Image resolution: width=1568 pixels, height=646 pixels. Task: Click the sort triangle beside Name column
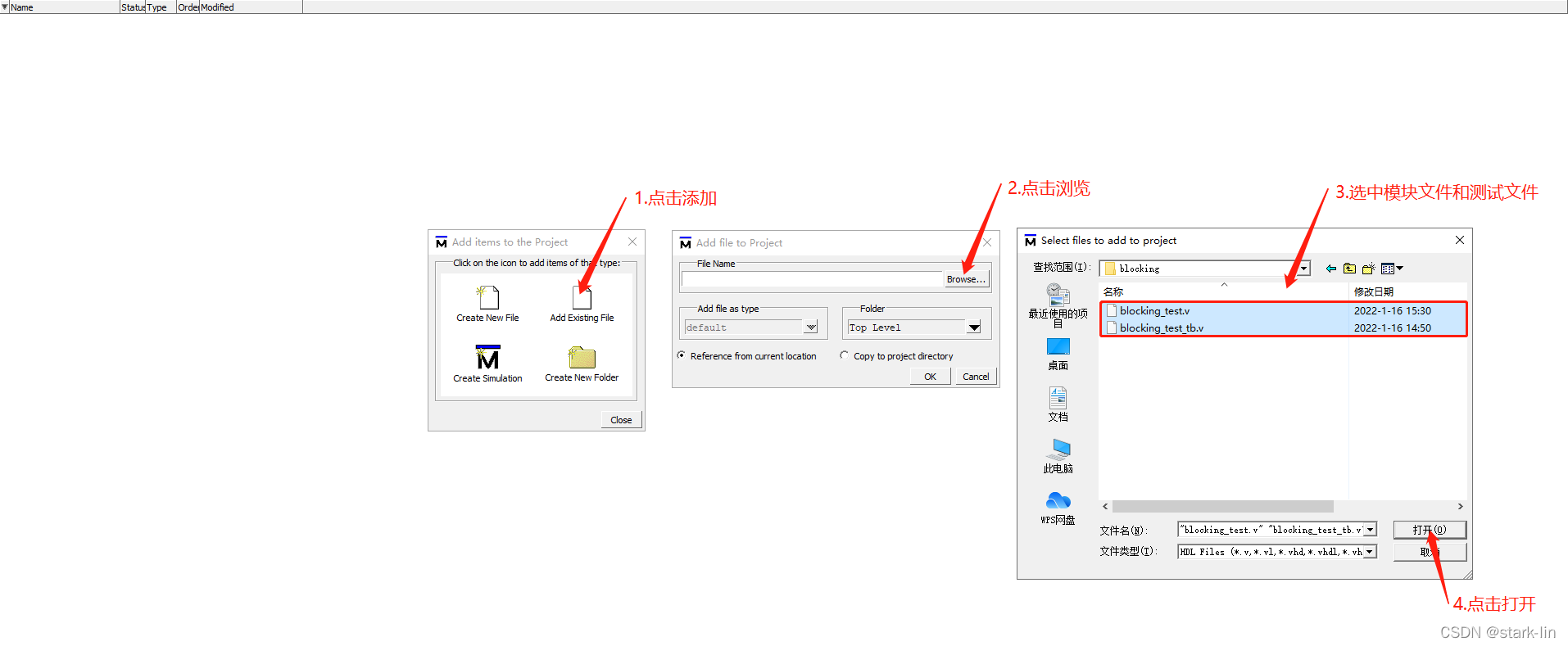[4, 7]
